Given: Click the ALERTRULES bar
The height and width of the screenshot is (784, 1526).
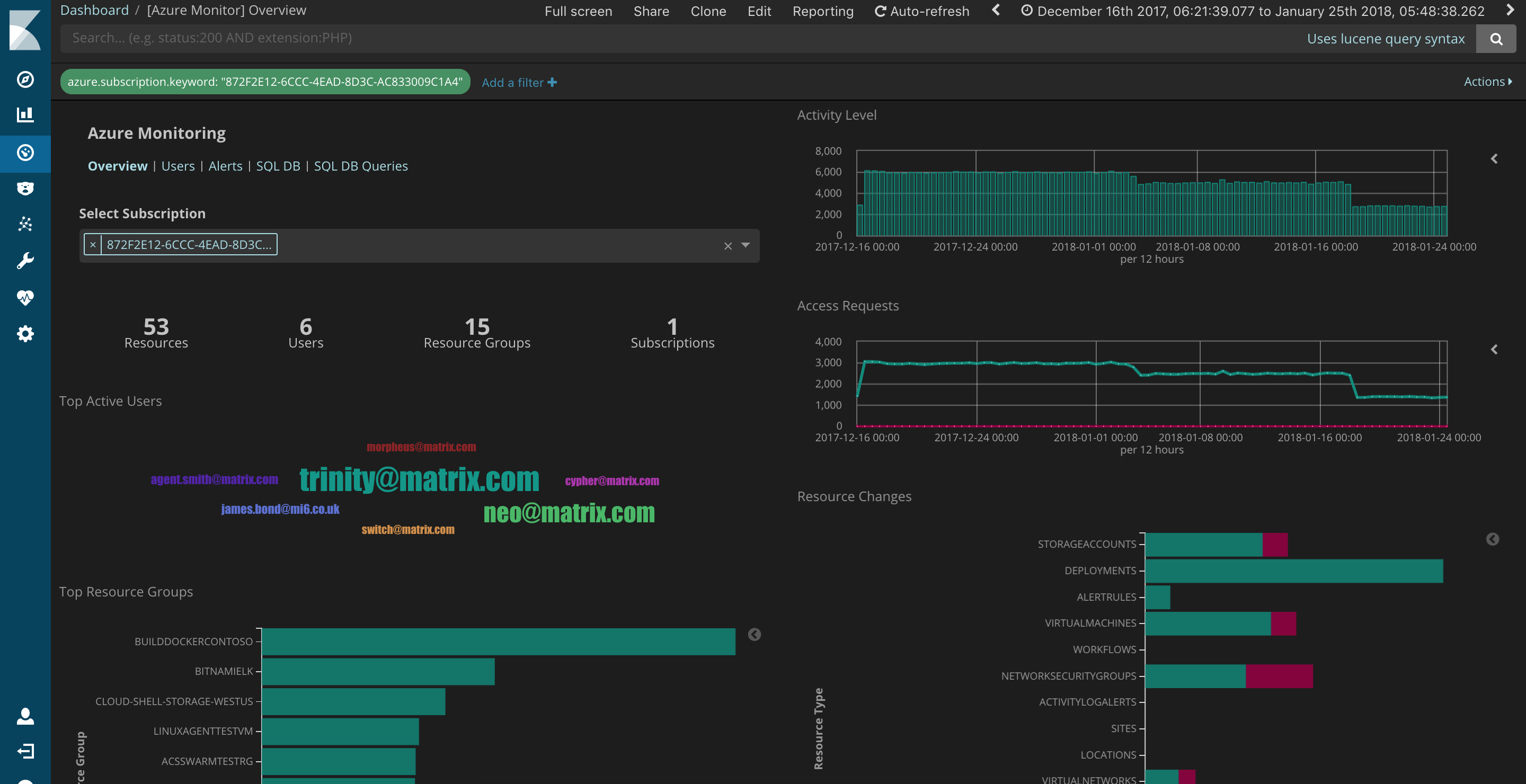Looking at the screenshot, I should pos(1158,597).
